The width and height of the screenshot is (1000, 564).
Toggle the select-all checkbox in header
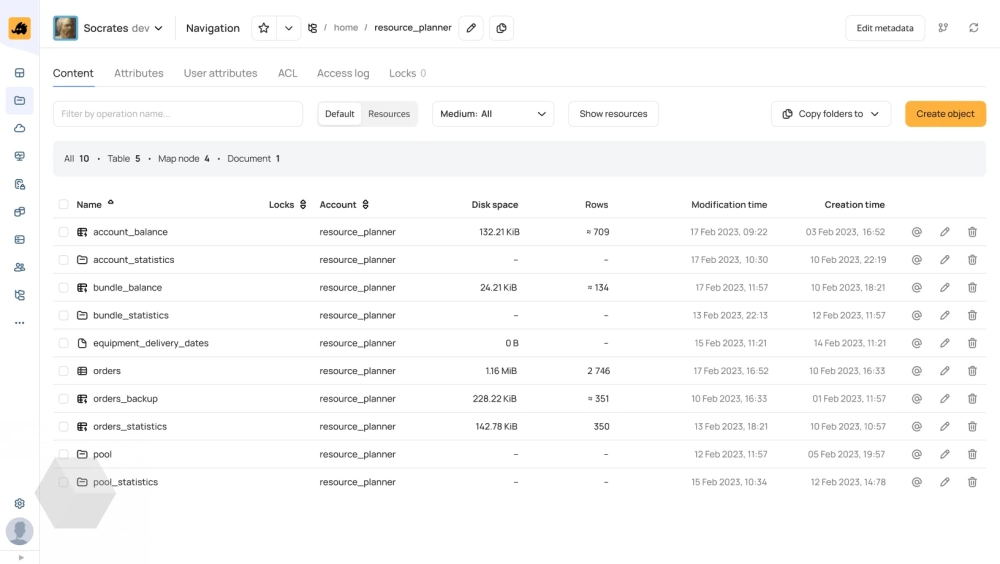[64, 205]
